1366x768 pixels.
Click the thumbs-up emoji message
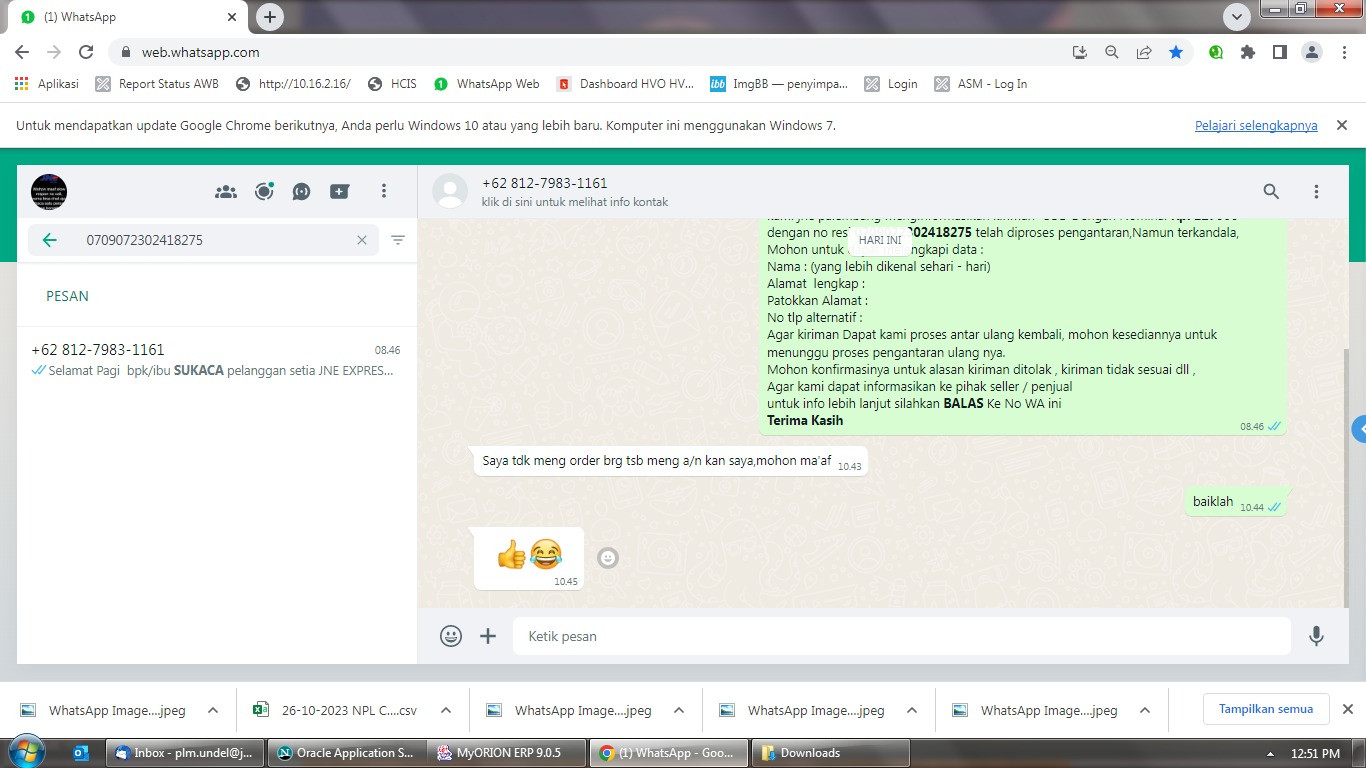coord(529,558)
